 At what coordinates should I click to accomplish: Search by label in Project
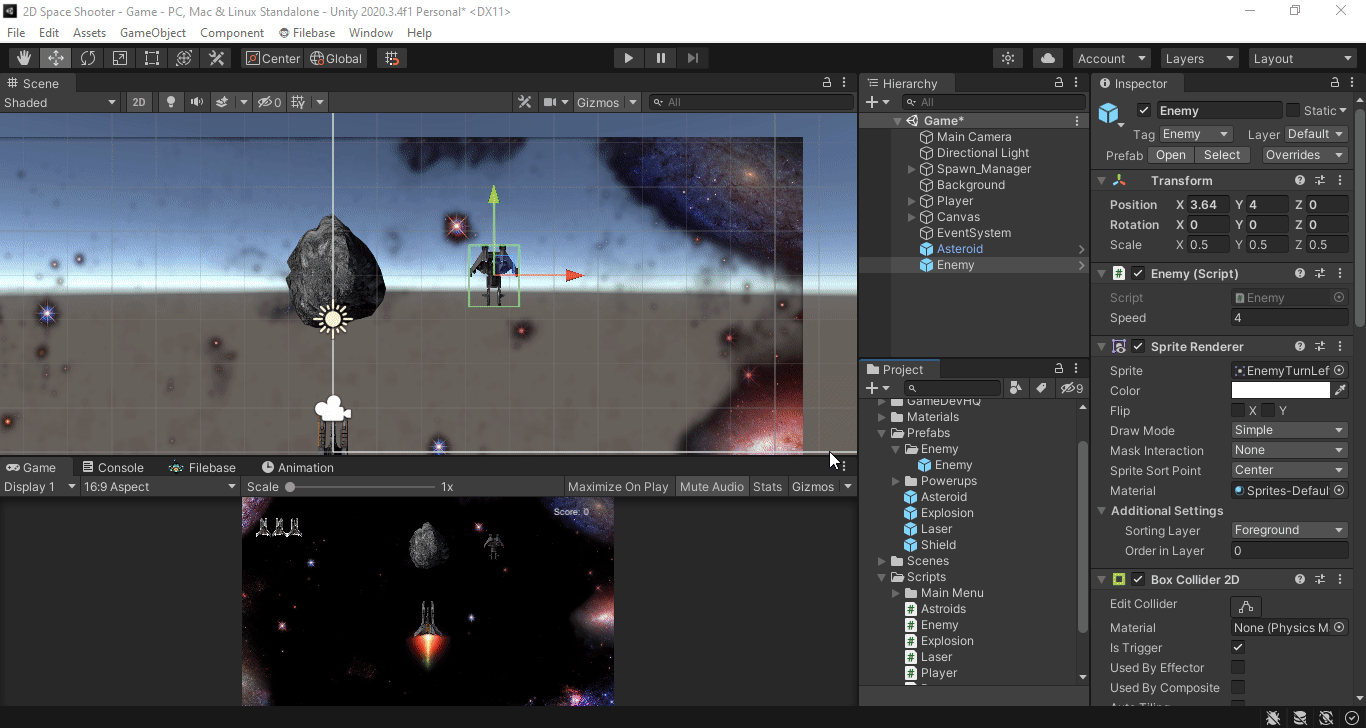(1041, 388)
